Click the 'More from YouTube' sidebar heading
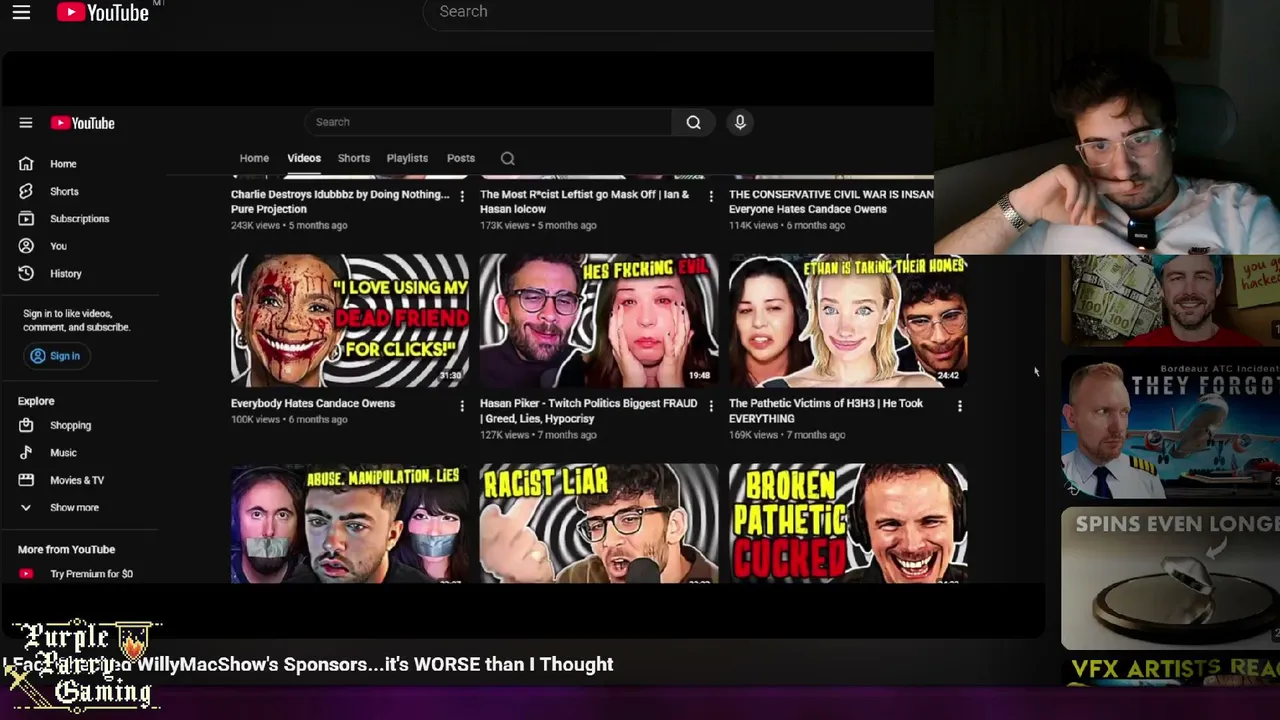 click(66, 549)
